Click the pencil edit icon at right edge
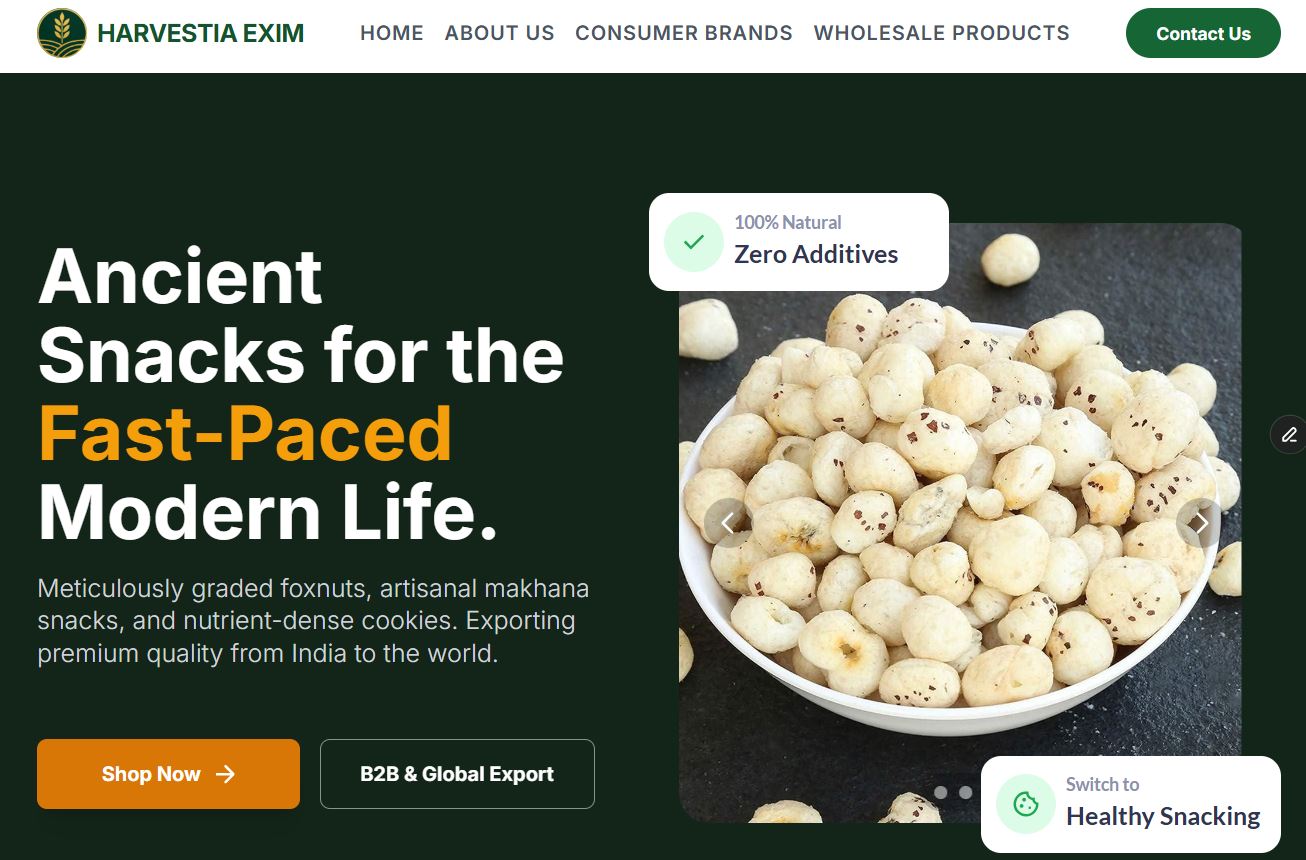1306x860 pixels. click(1289, 435)
